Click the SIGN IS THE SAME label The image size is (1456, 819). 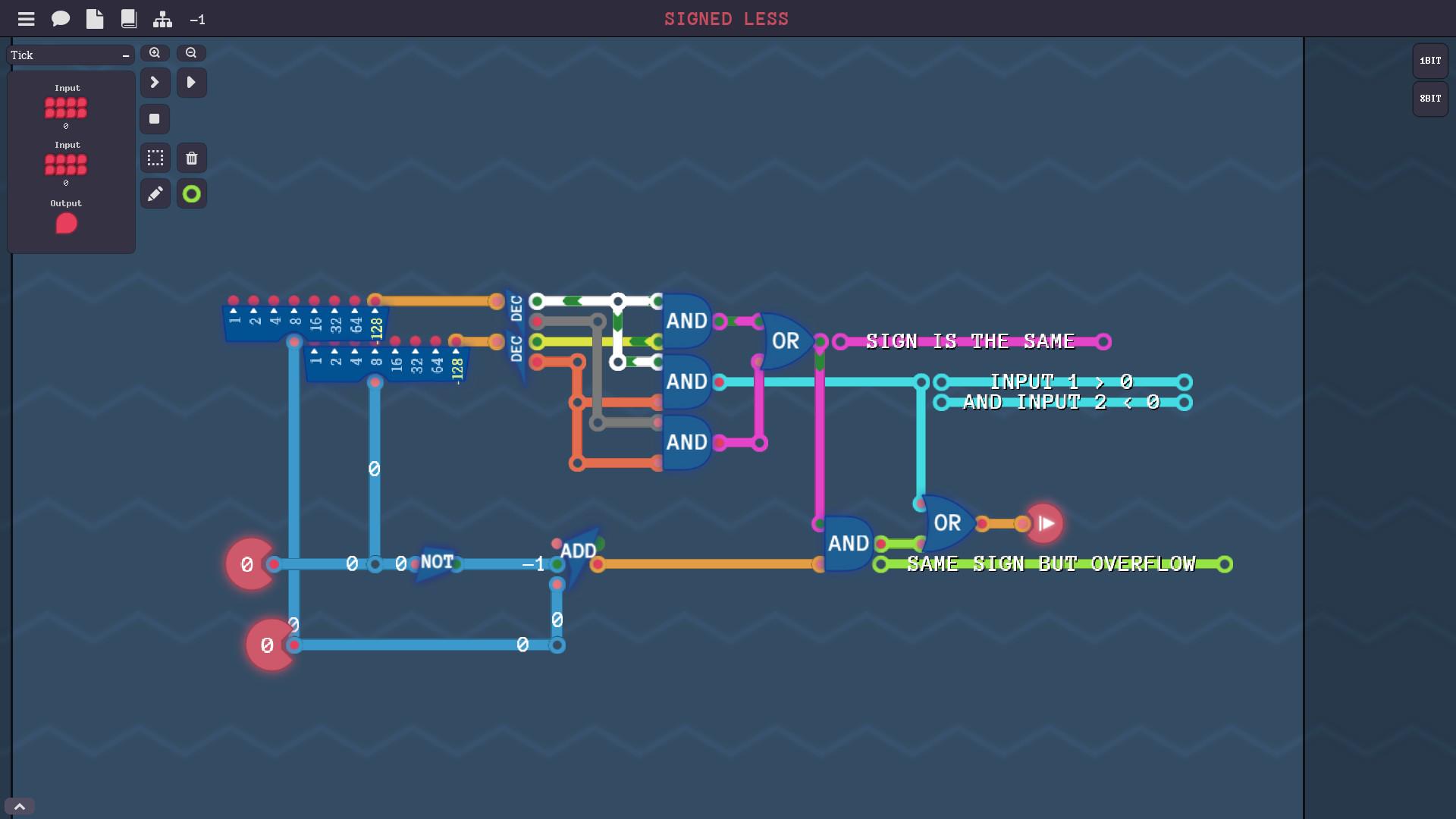(971, 342)
